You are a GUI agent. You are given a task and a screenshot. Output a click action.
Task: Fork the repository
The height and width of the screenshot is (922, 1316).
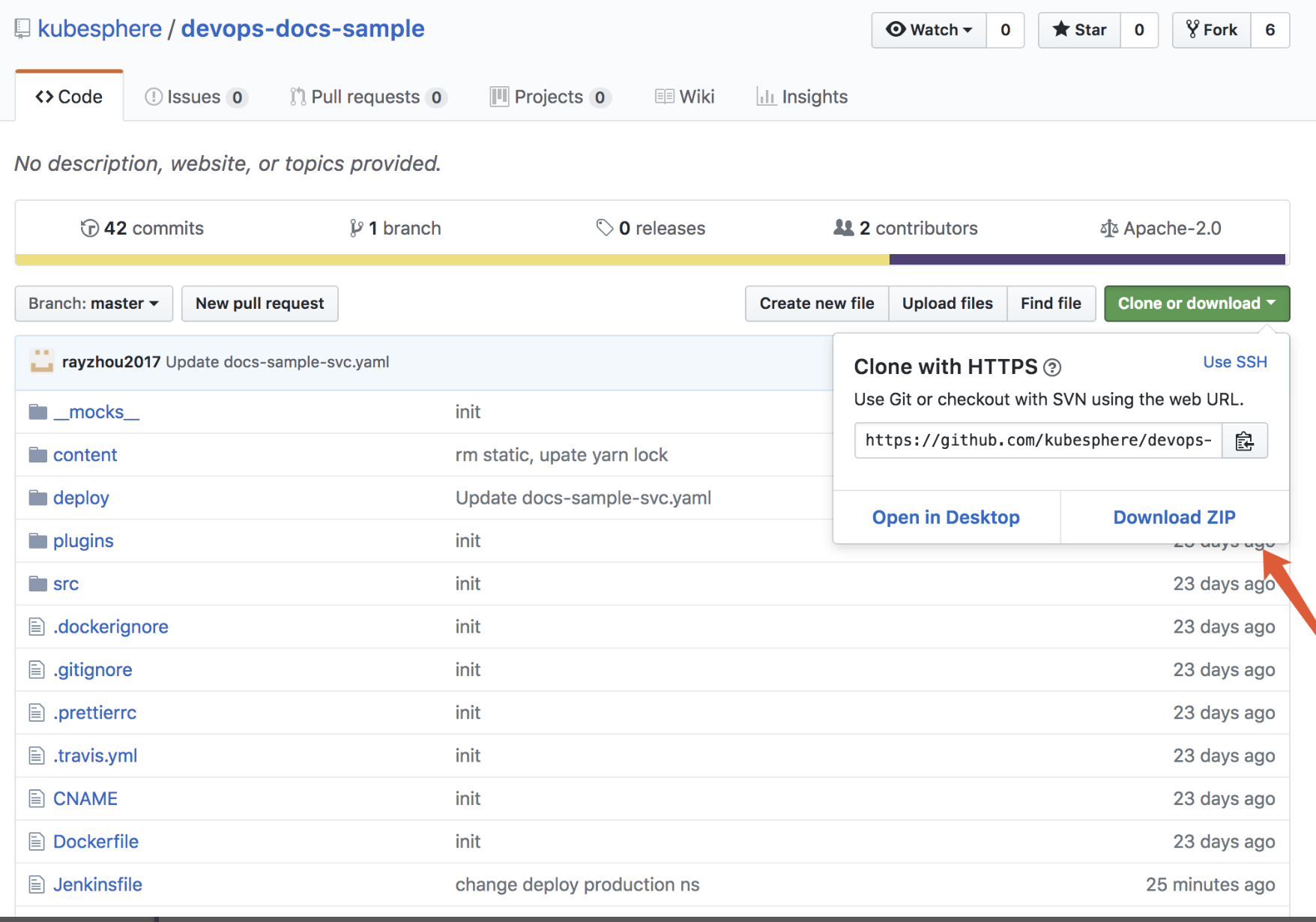[x=1211, y=30]
